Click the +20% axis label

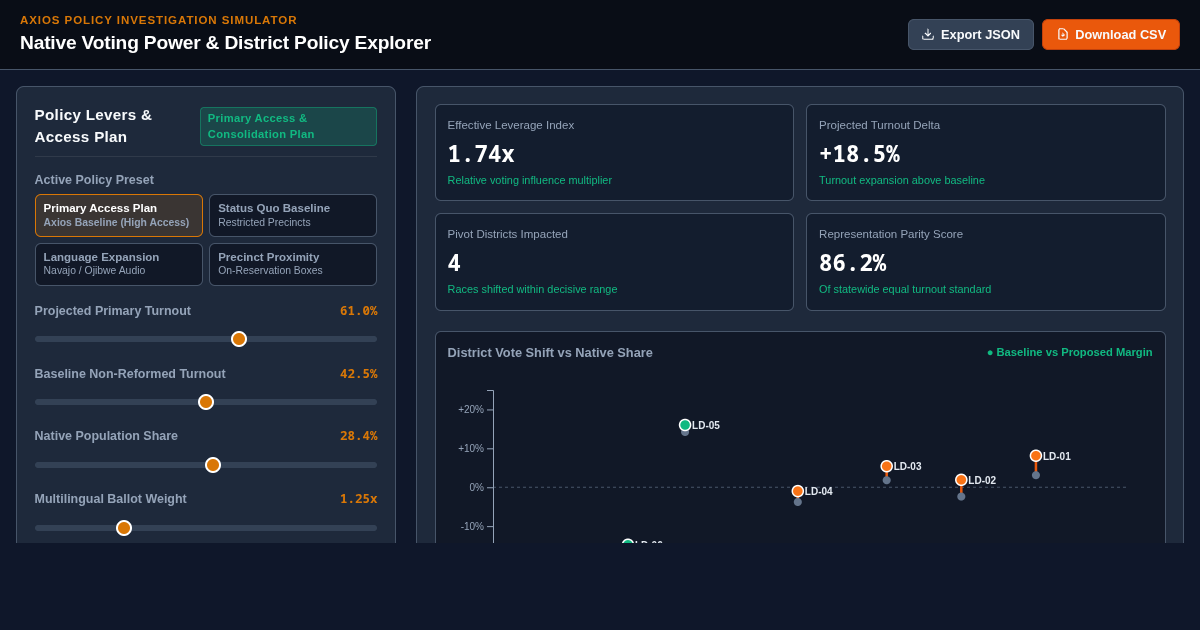(x=471, y=410)
